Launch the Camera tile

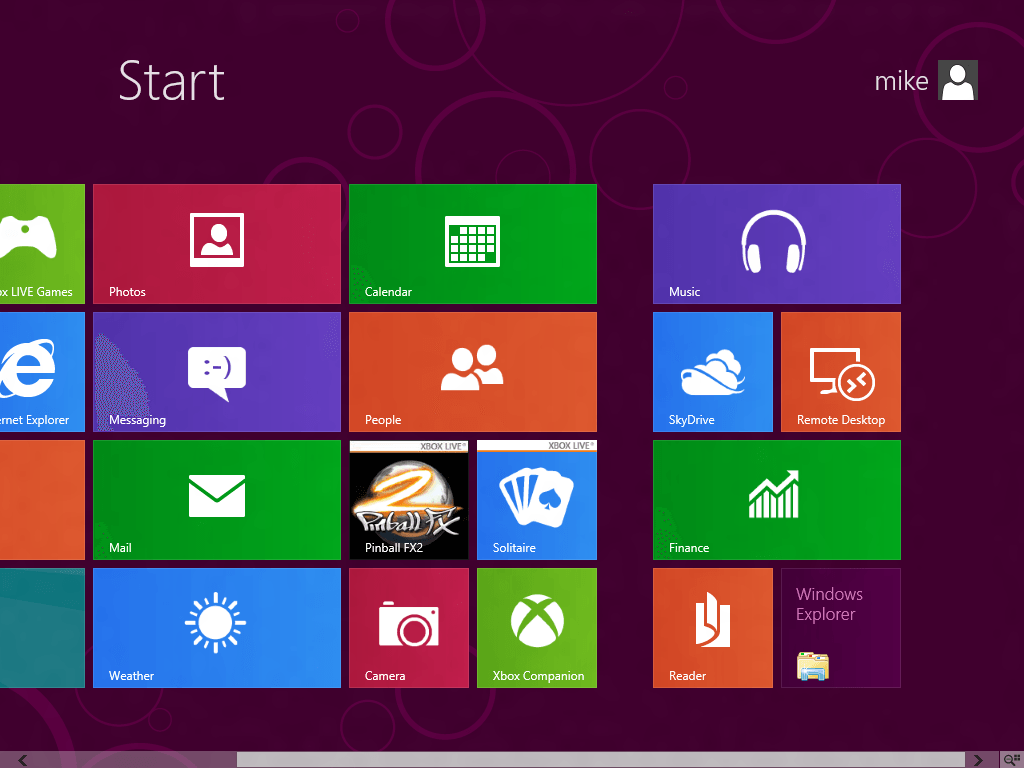(x=408, y=627)
